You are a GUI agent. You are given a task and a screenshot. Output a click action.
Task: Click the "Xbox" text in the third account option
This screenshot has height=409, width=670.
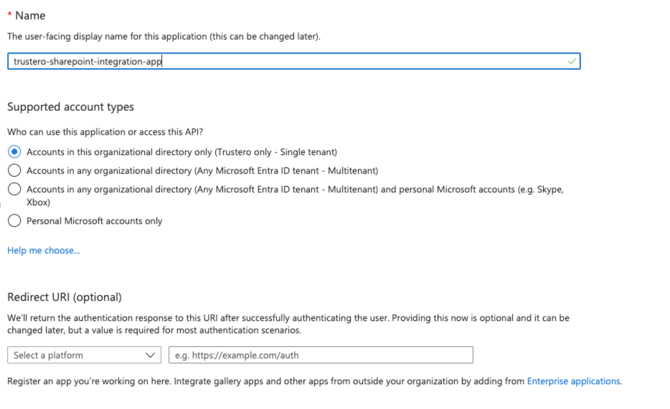[38, 201]
